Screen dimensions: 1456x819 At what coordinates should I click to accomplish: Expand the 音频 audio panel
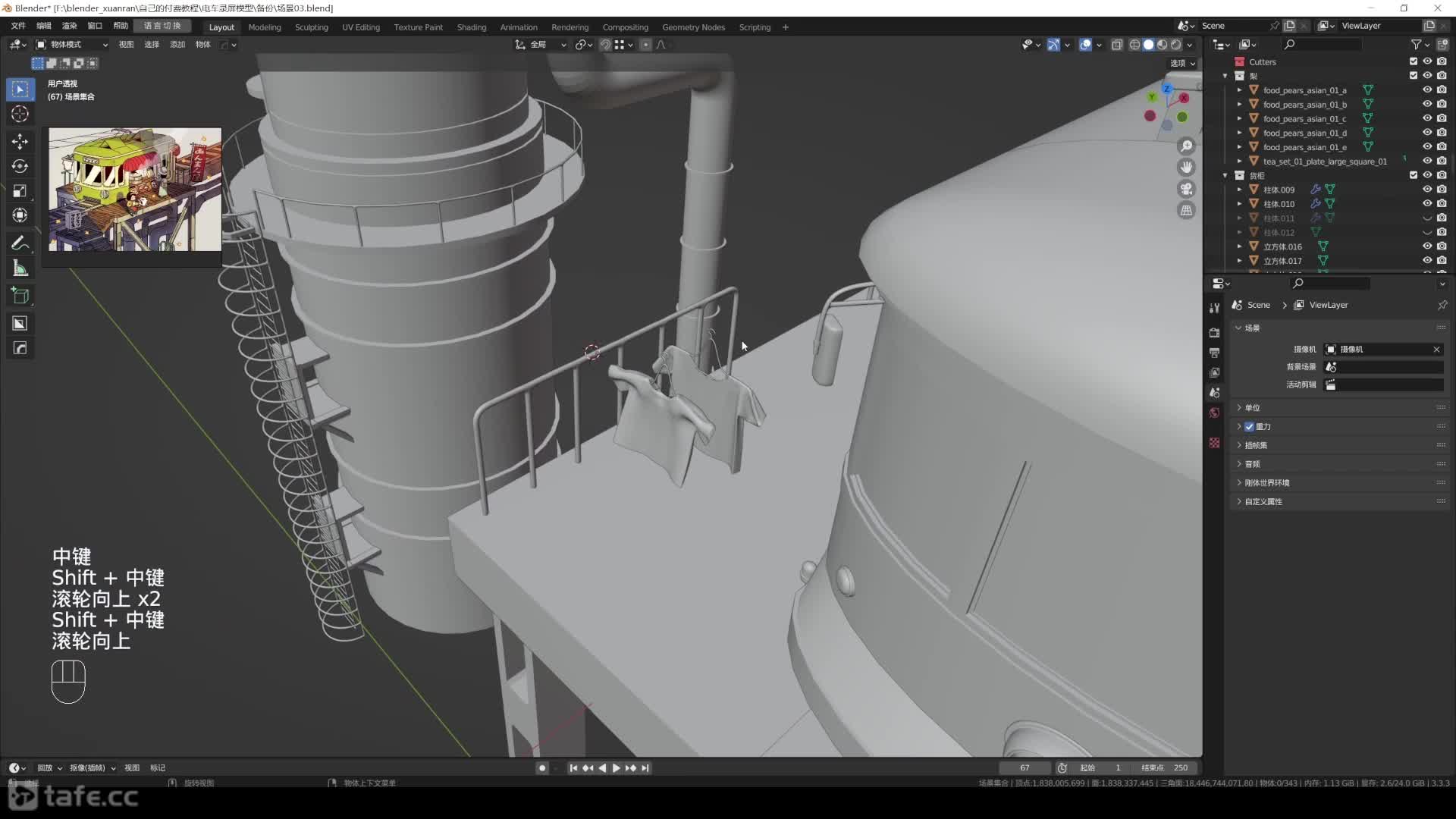point(1252,464)
